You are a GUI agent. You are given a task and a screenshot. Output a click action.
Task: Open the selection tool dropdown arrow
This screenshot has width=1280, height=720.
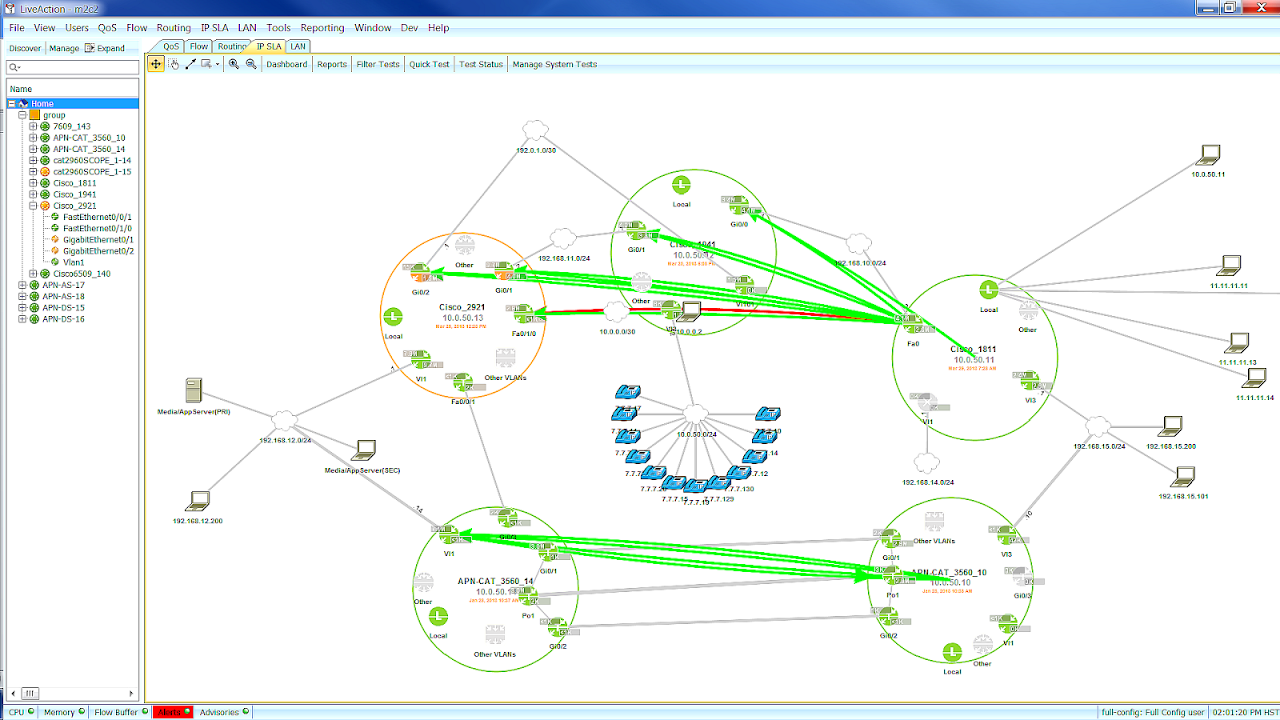click(218, 64)
